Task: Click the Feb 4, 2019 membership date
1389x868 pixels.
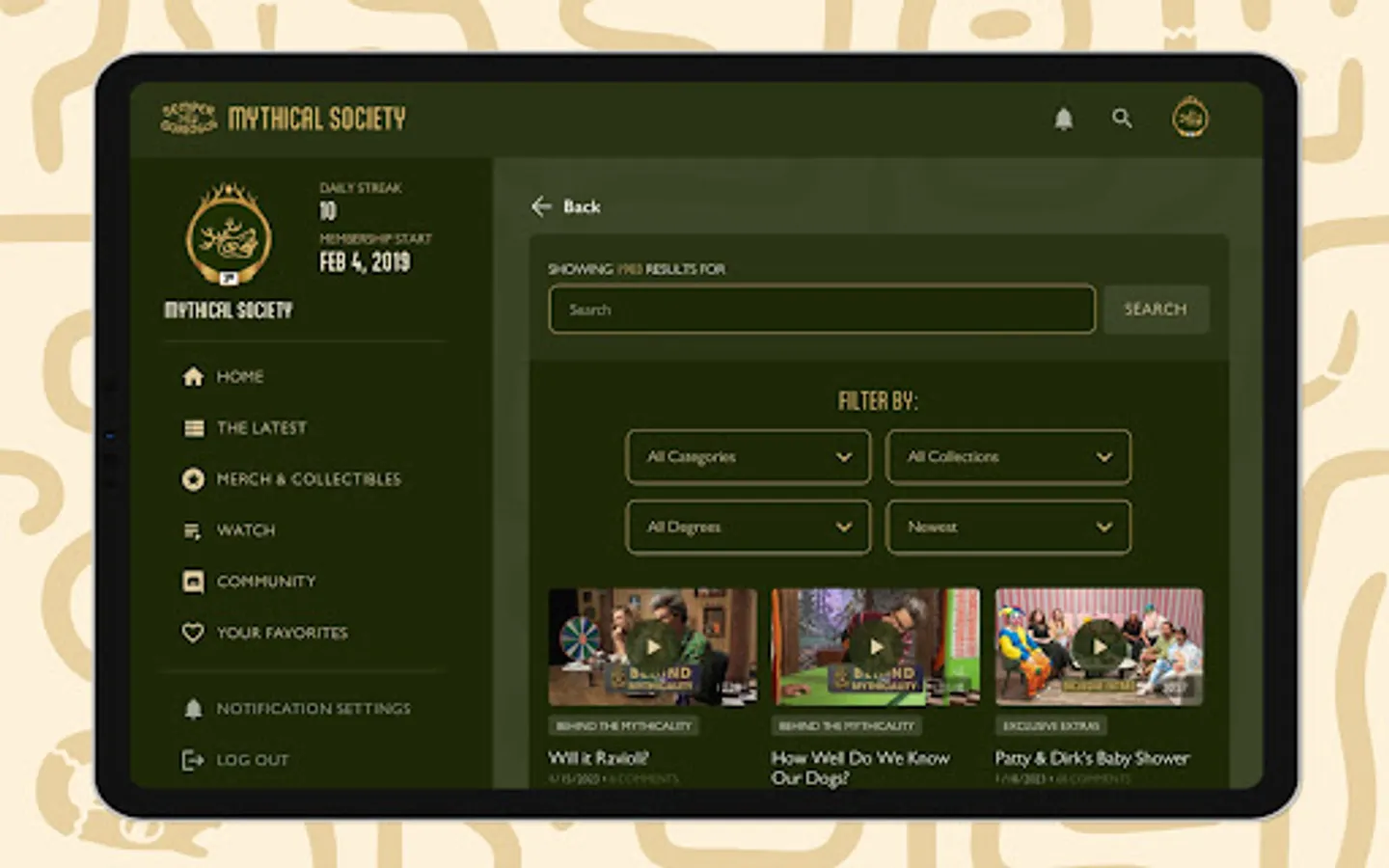Action: (x=365, y=262)
